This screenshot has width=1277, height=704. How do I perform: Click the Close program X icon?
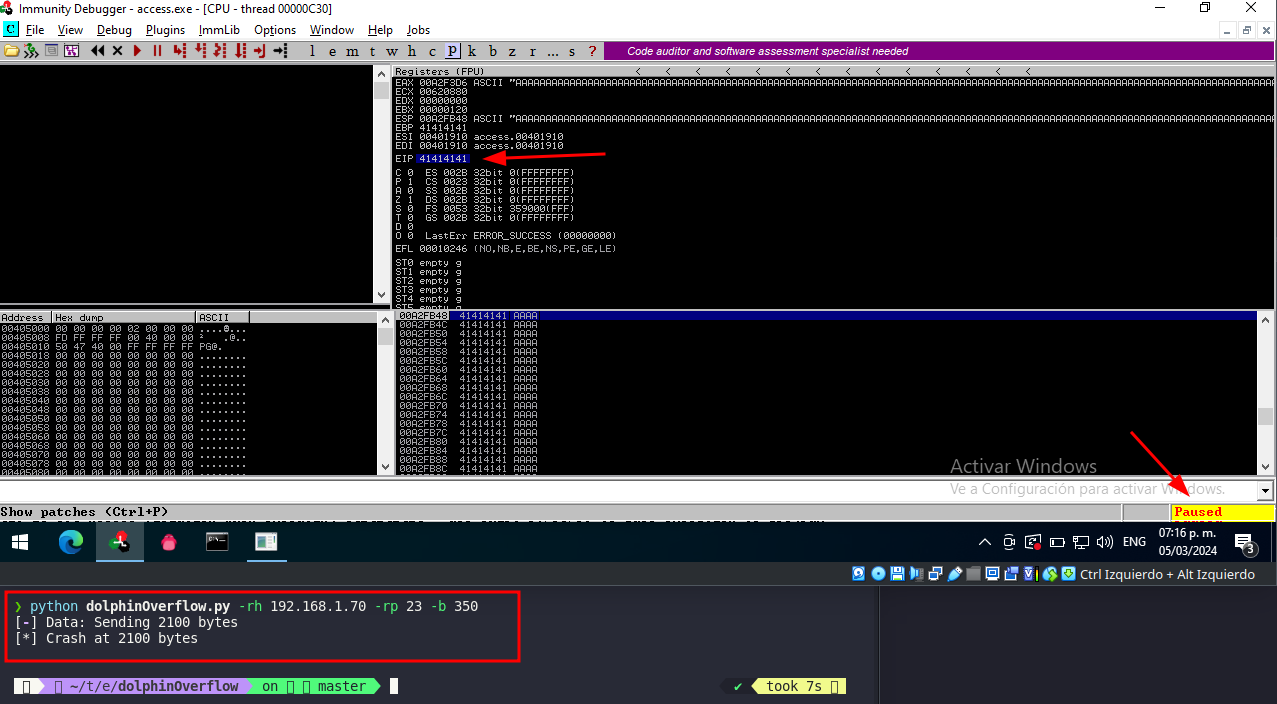[x=117, y=51]
